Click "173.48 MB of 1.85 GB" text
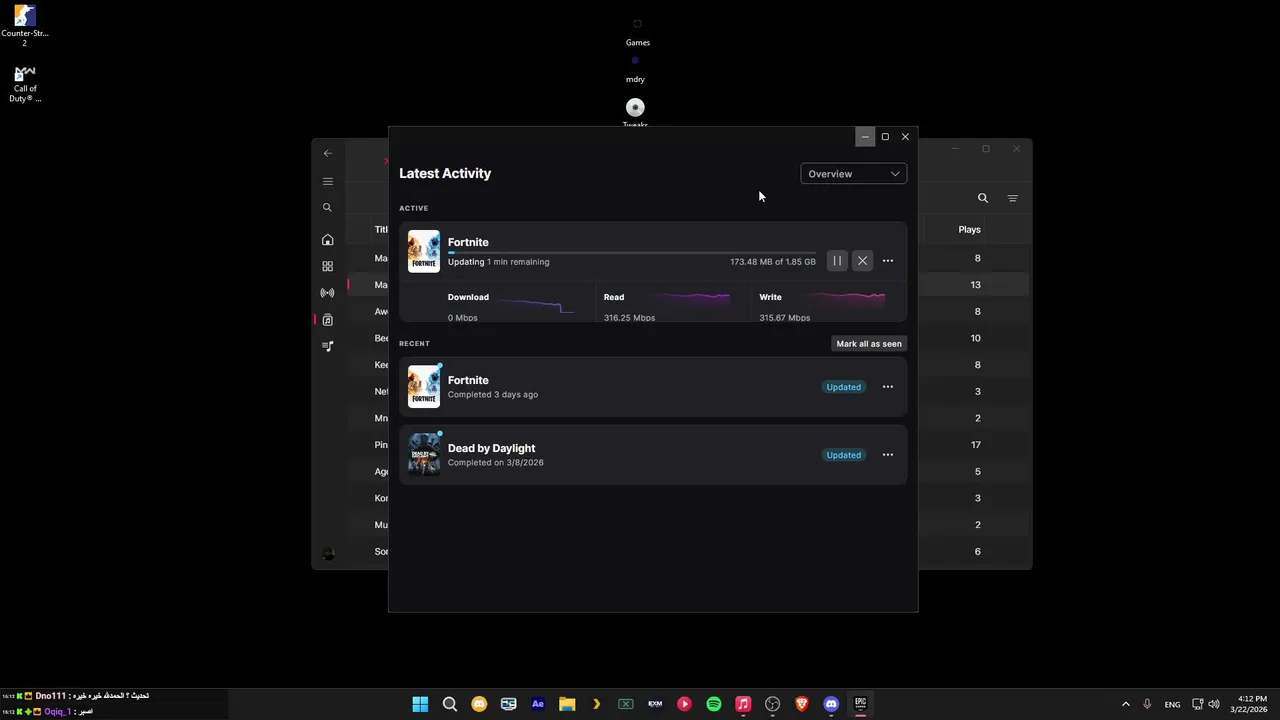This screenshot has width=1280, height=720. (772, 262)
